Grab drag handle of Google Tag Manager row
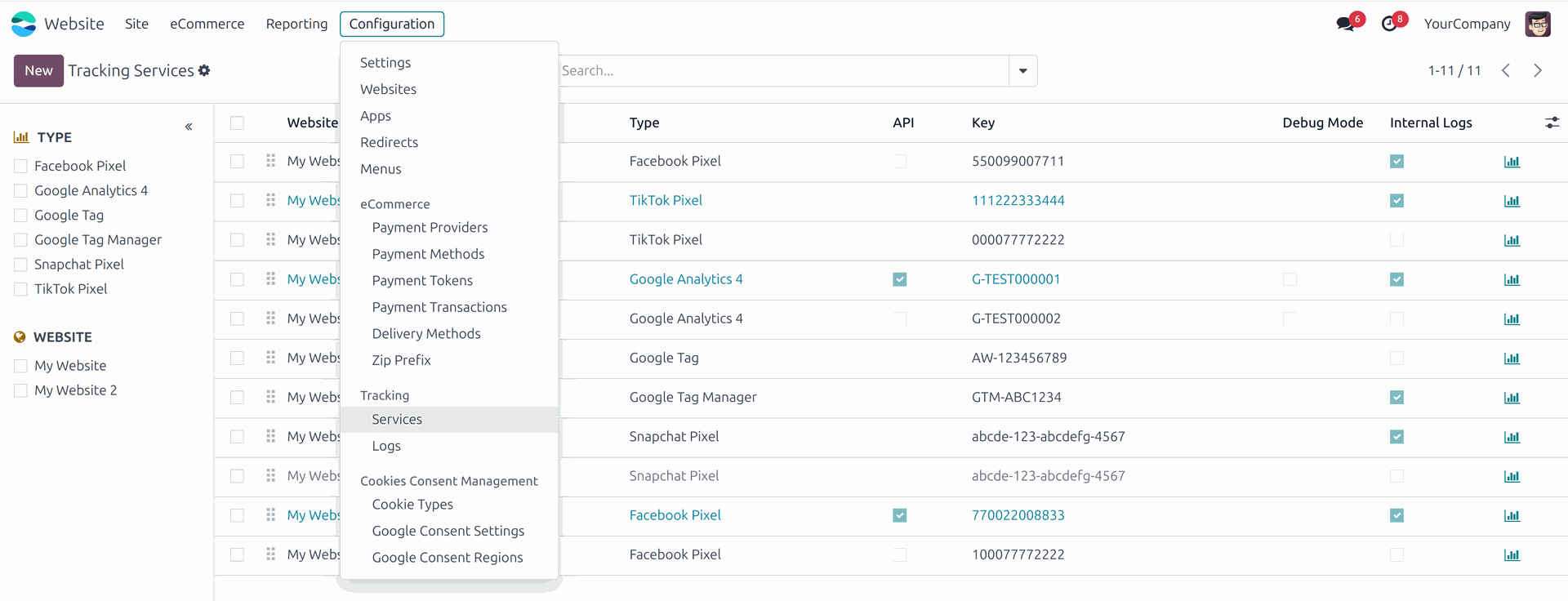Image resolution: width=1568 pixels, height=601 pixels. pos(270,397)
